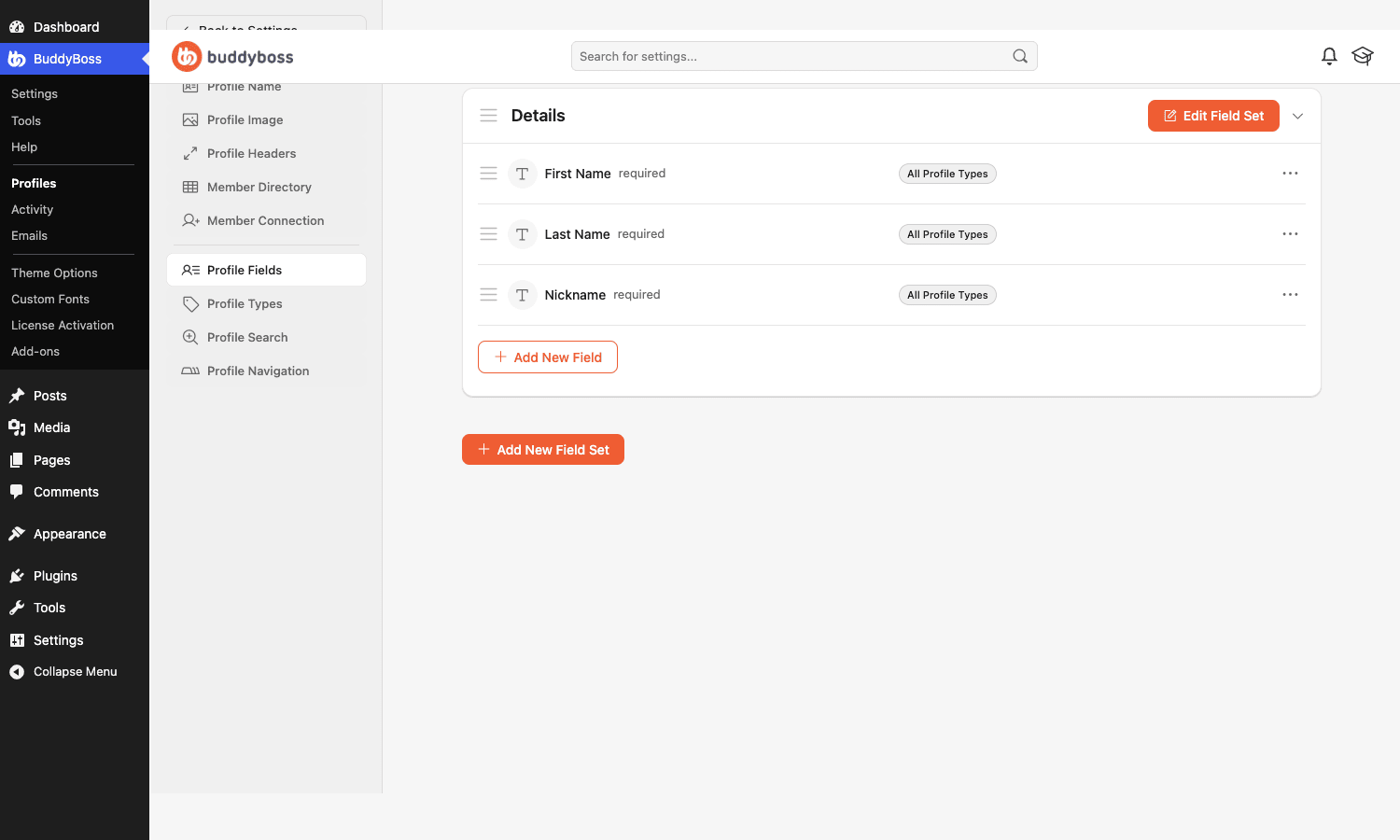1400x840 pixels.
Task: Open the Add-ons submenu link
Action: [35, 352]
